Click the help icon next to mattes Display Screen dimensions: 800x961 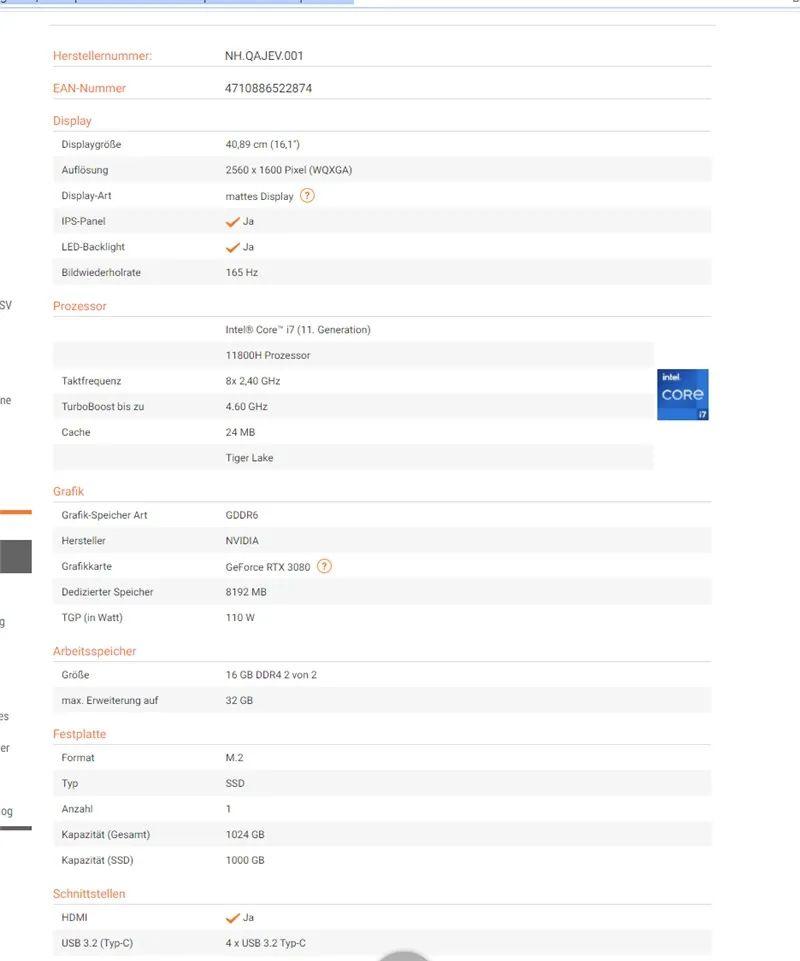click(x=307, y=196)
